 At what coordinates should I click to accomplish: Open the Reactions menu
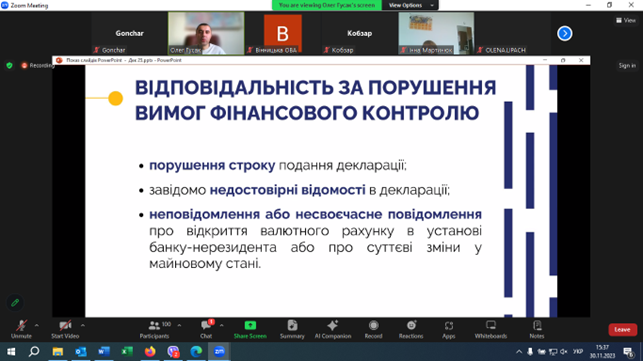pos(411,329)
